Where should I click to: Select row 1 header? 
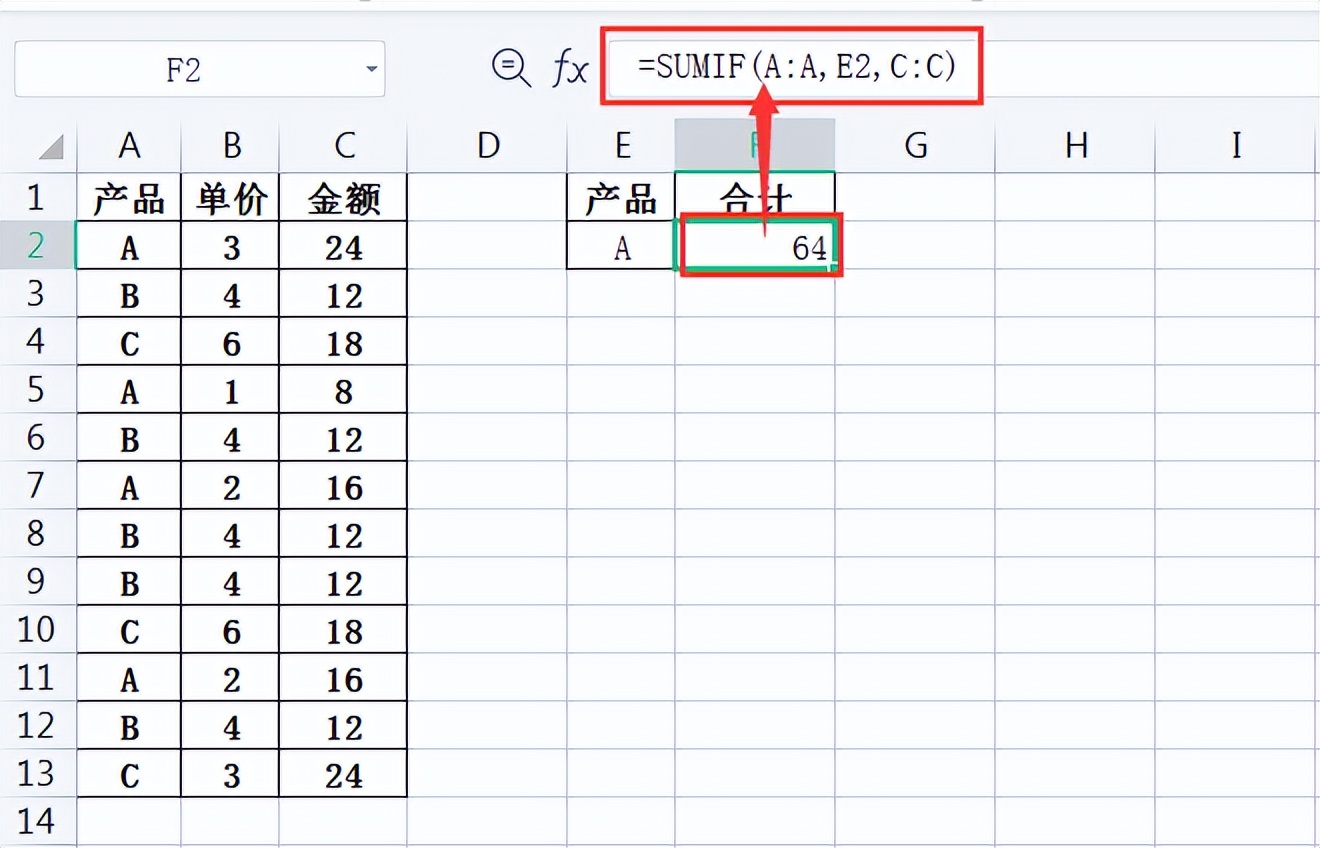tap(37, 197)
